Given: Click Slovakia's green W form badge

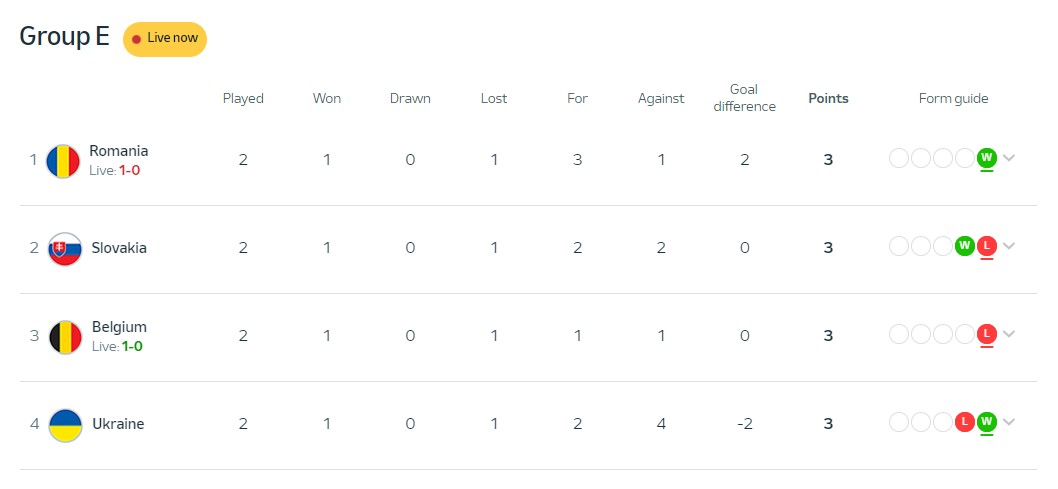Looking at the screenshot, I should pos(965,246).
